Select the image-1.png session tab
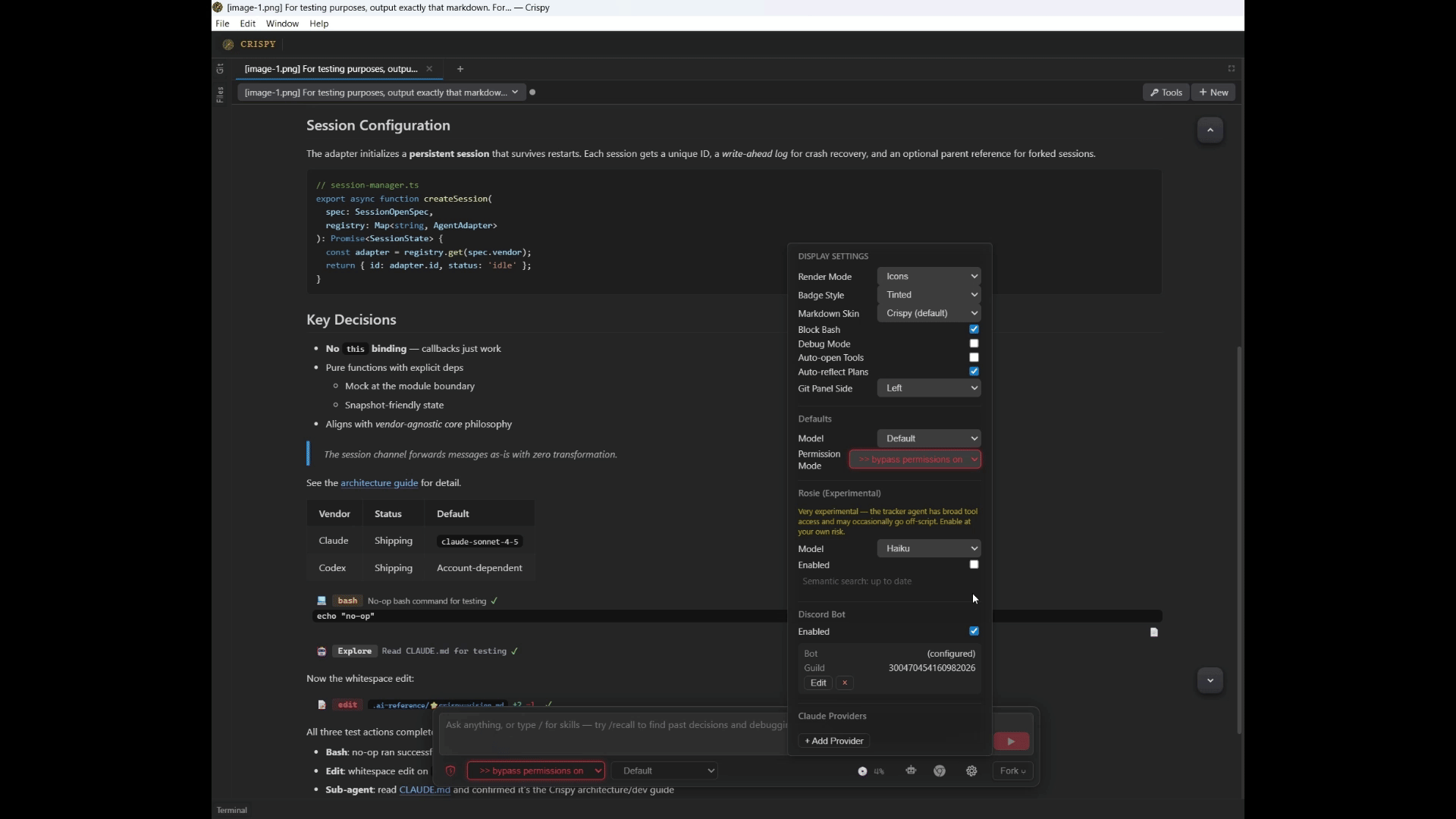This screenshot has height=819, width=1456. point(330,69)
